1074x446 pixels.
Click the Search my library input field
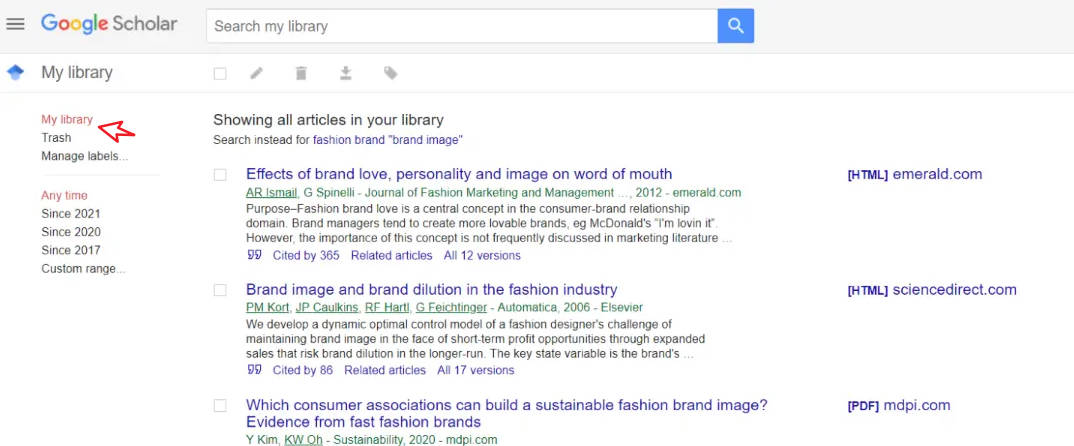click(x=462, y=26)
